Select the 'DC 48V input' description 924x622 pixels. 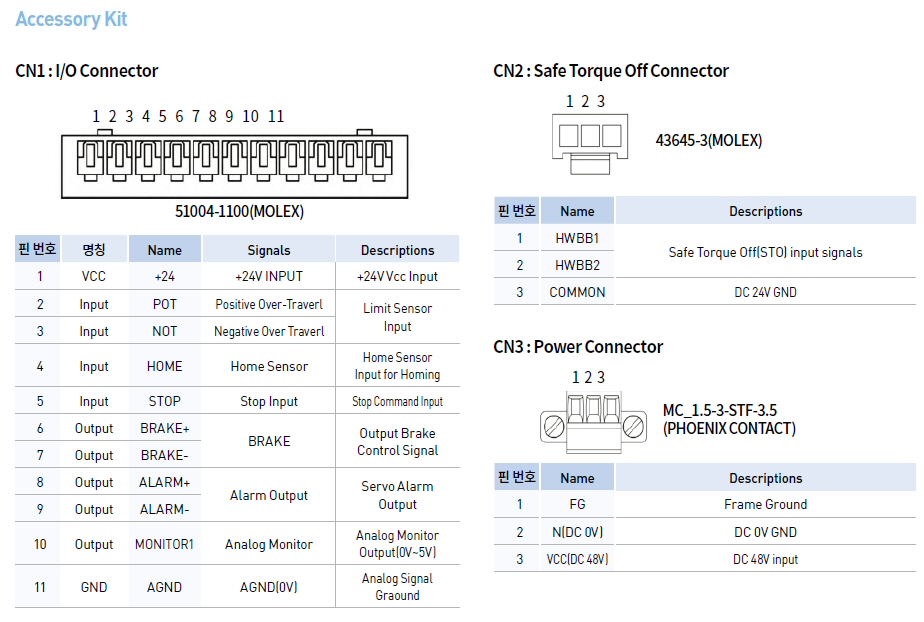click(x=765, y=559)
